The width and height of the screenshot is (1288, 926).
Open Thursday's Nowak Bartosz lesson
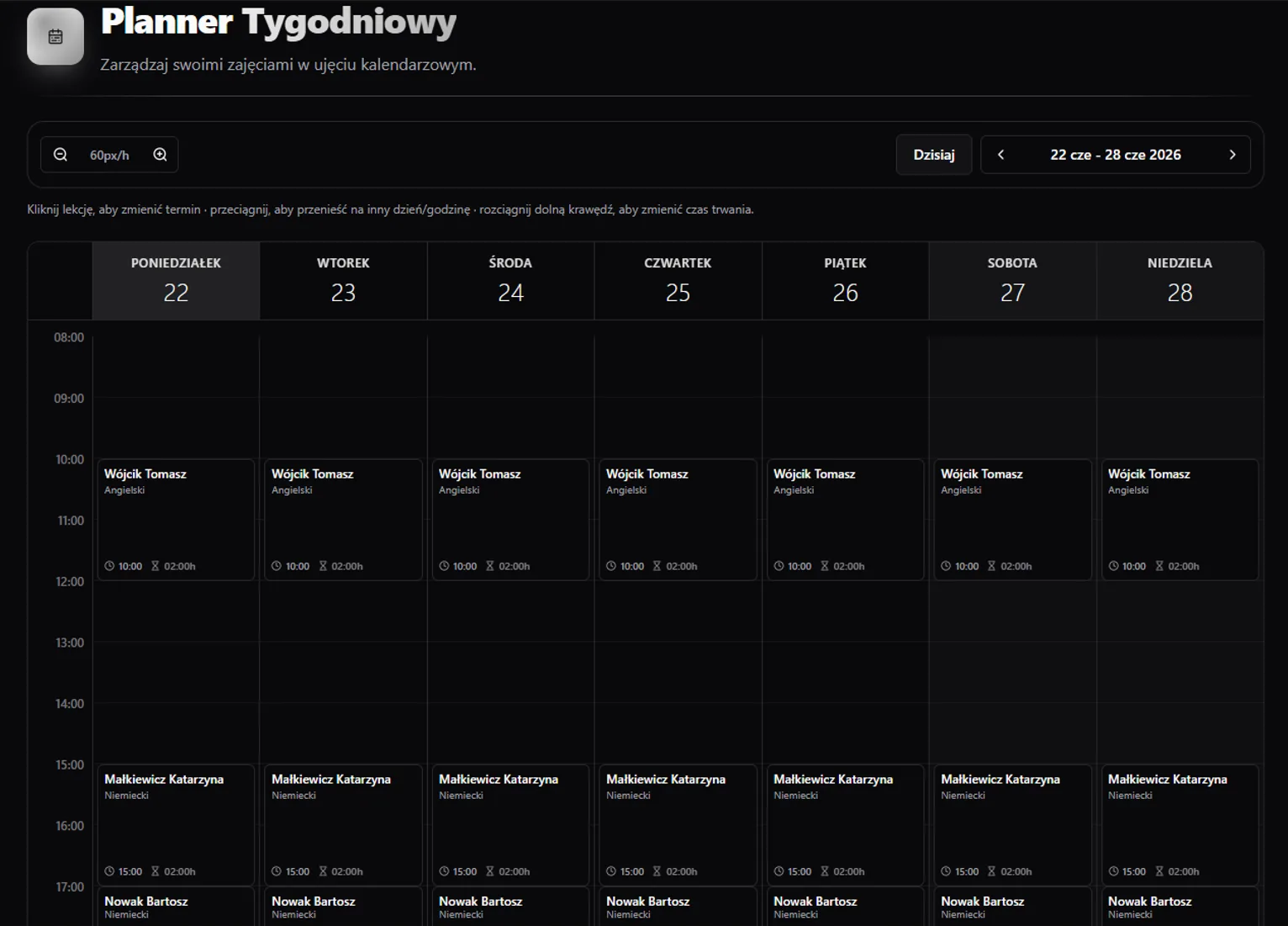(x=678, y=907)
